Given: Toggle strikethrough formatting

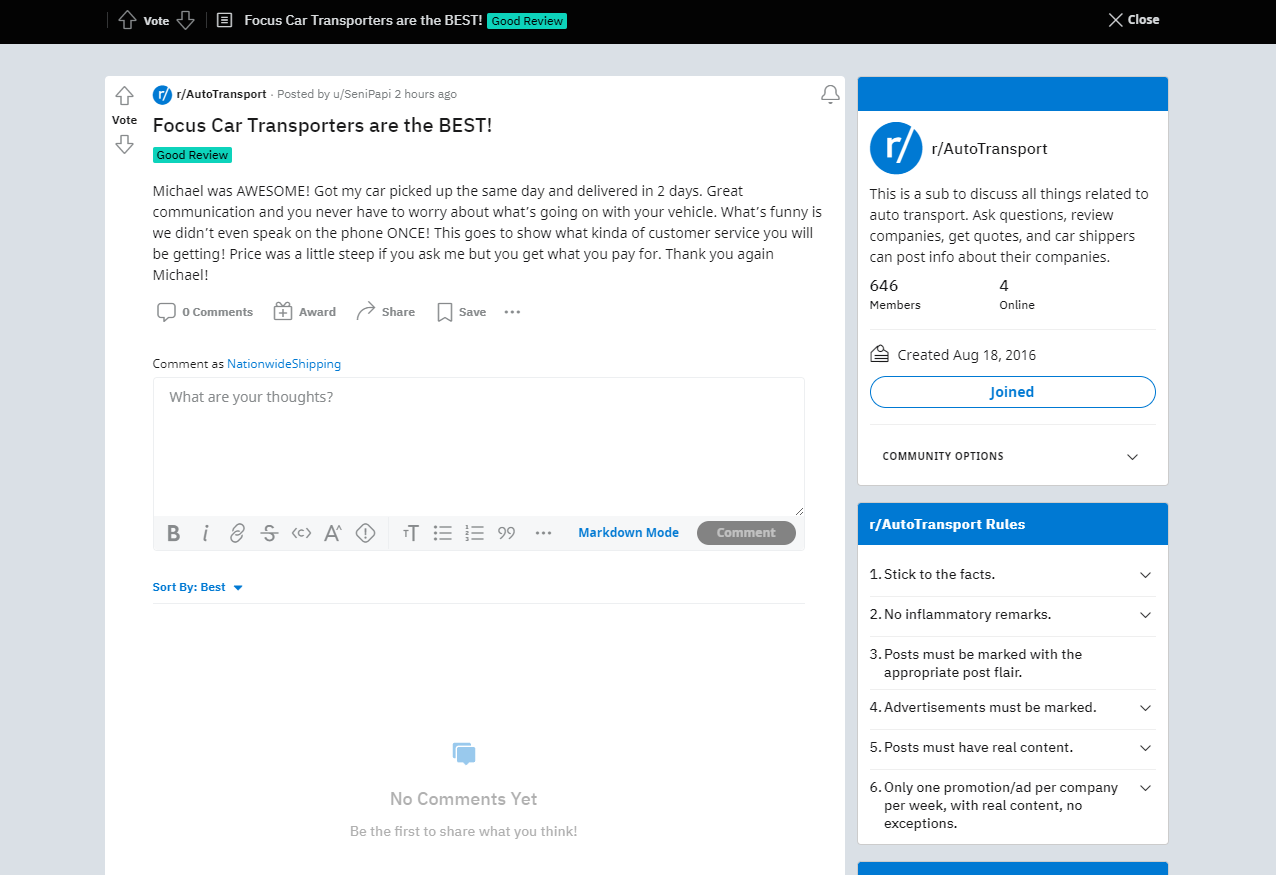Looking at the screenshot, I should click(x=269, y=533).
